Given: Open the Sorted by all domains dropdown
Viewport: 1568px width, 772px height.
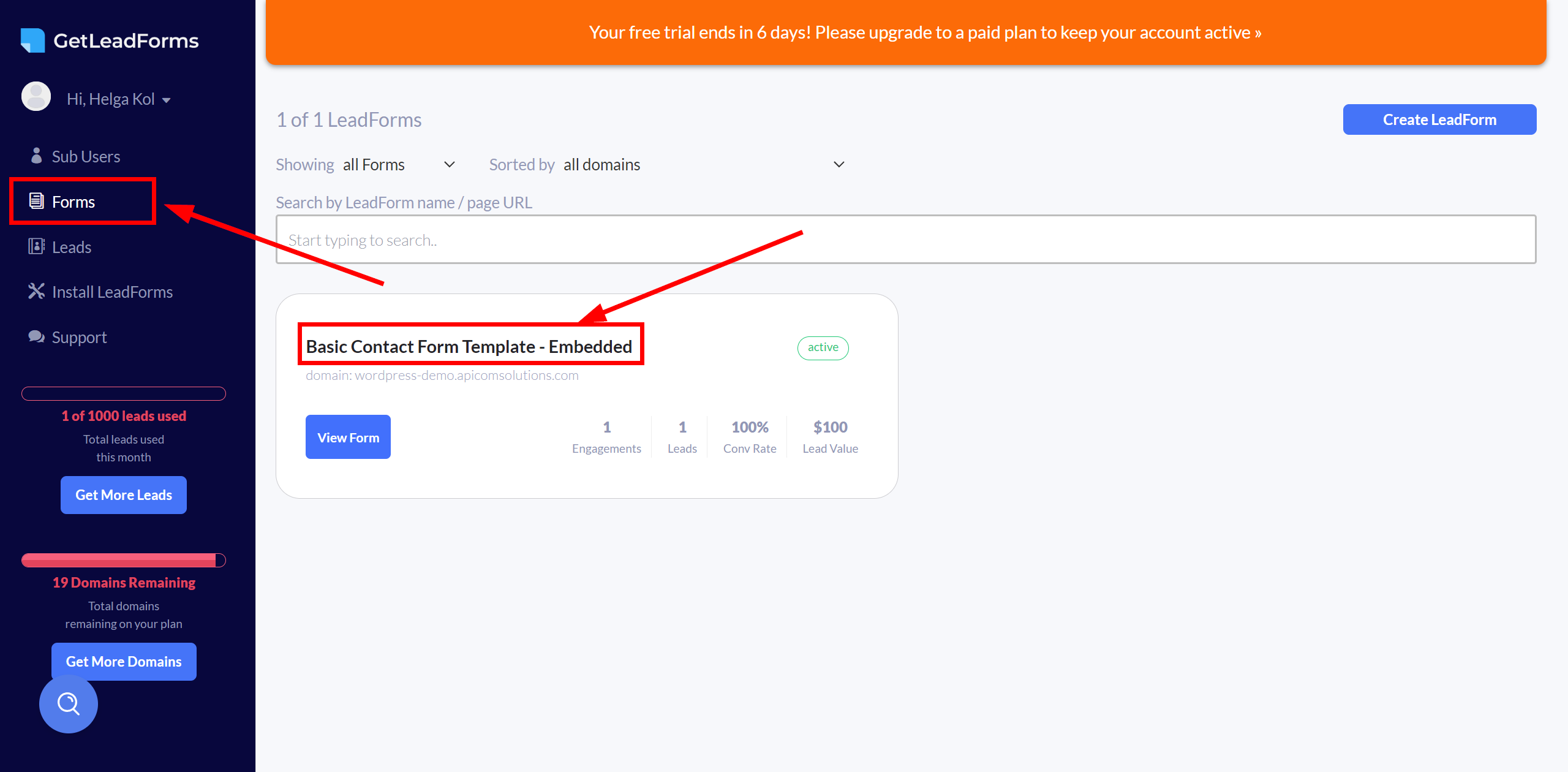Looking at the screenshot, I should (704, 165).
